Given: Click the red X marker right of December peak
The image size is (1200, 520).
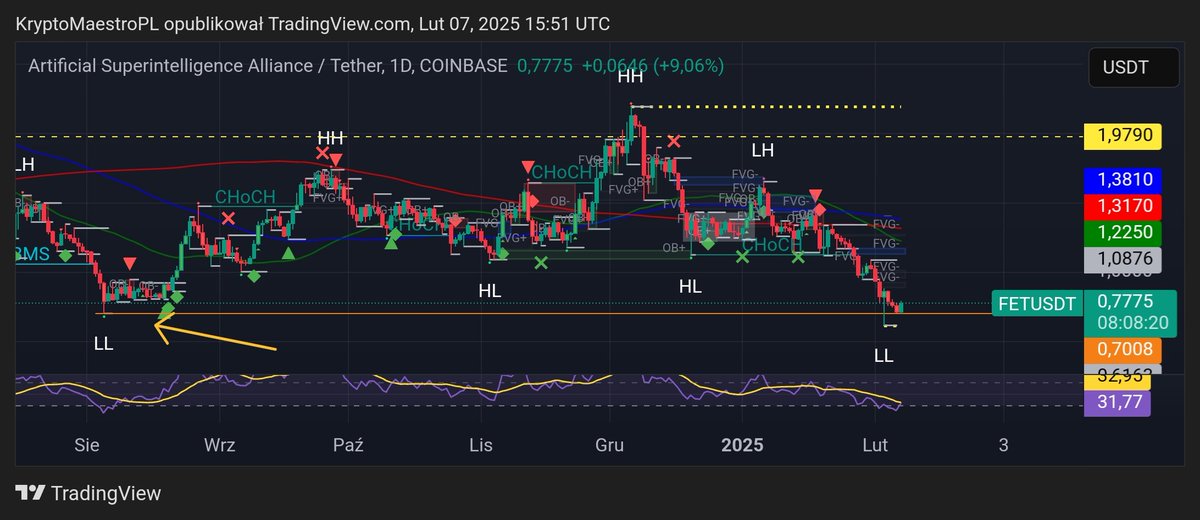Looking at the screenshot, I should point(675,142).
